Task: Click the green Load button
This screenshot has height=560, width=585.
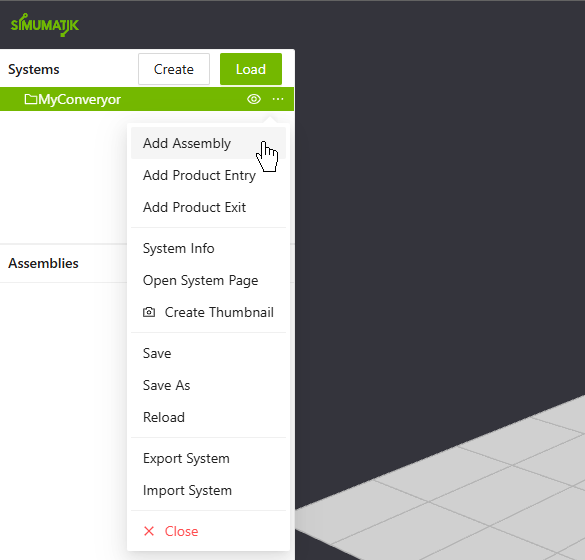Action: (x=251, y=69)
